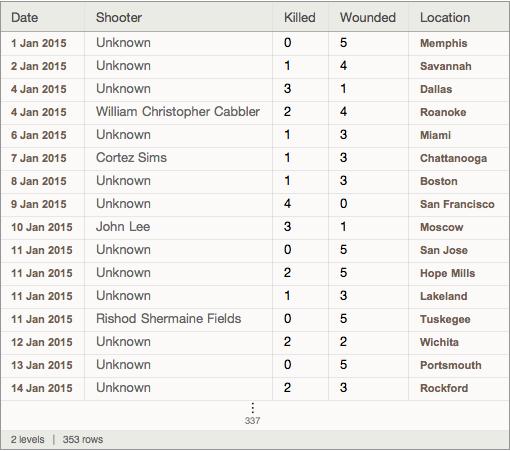Click shooter Rishod Shermaine Fields
This screenshot has width=510, height=451.
168,319
